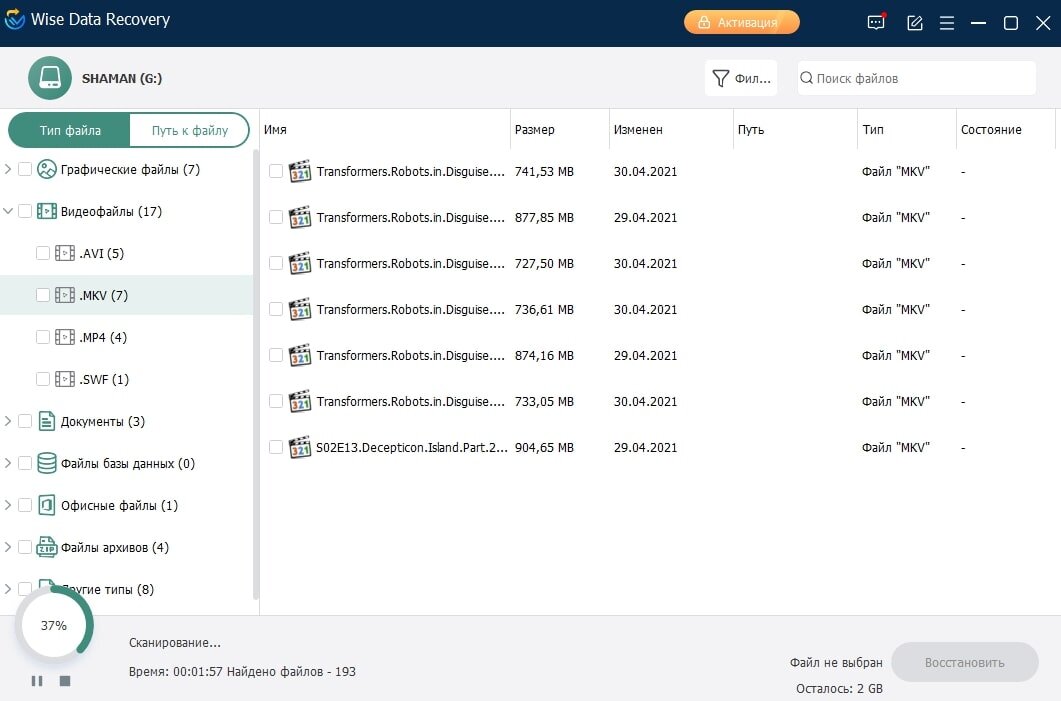This screenshot has height=701, width=1061.
Task: Check the Документы (3) checkbox
Action: (25, 421)
